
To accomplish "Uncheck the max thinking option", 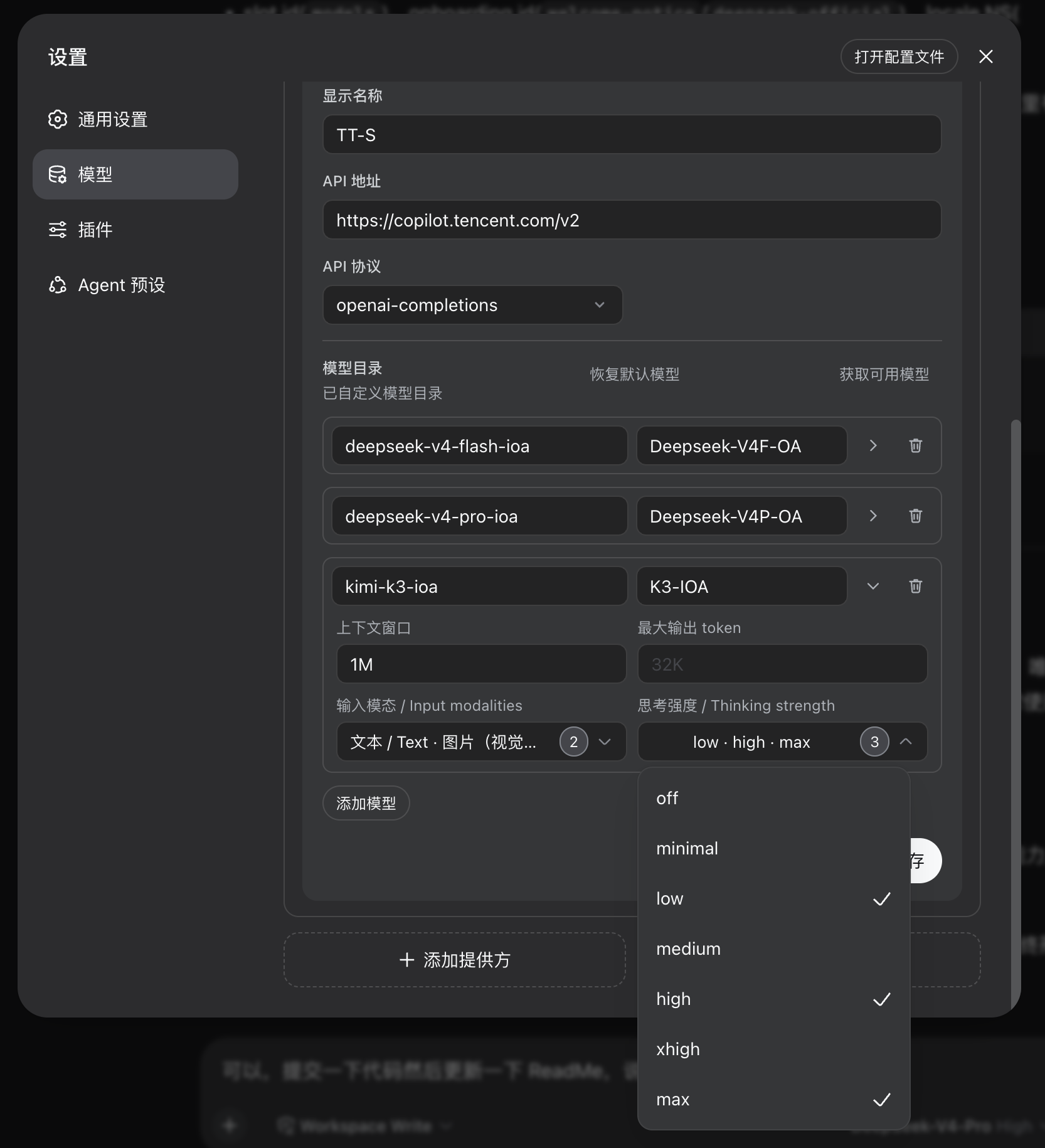I will pos(773,1099).
